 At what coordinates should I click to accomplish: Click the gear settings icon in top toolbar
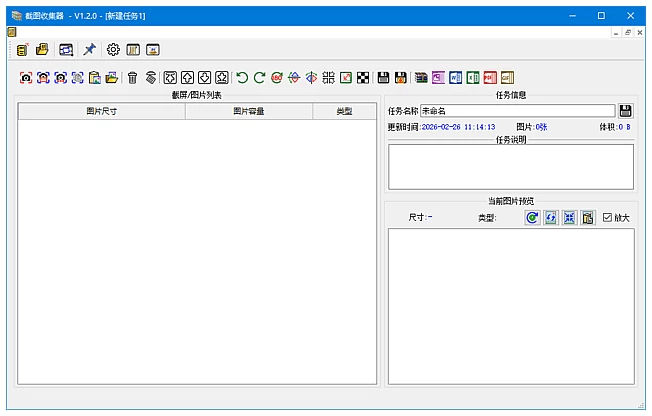pos(113,49)
